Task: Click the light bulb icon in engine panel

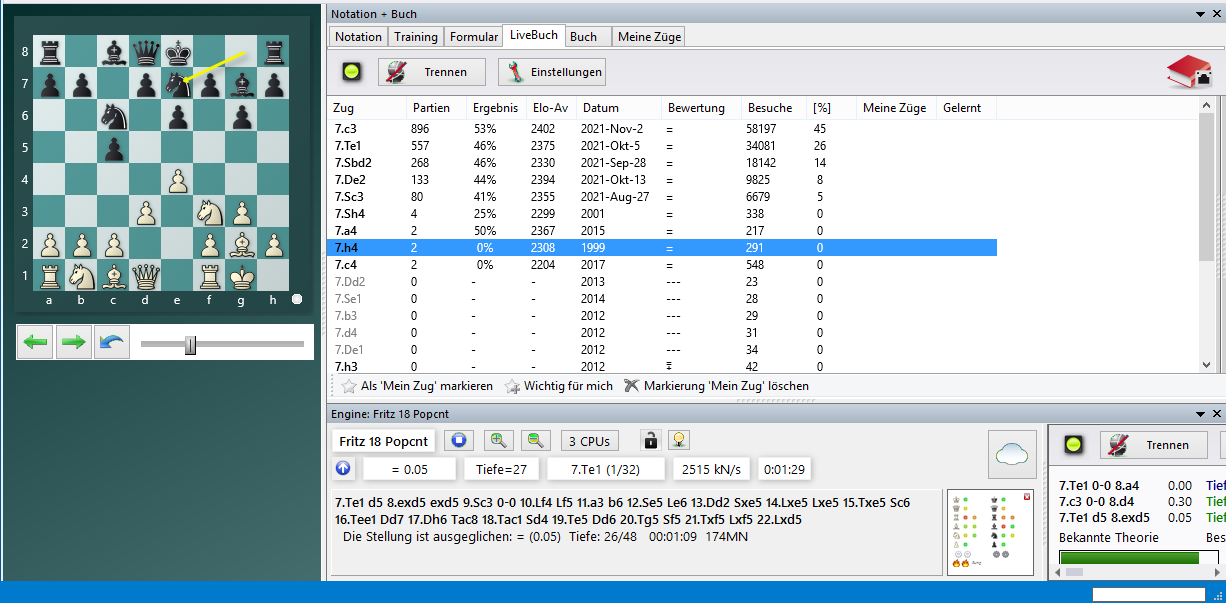Action: coord(679,441)
